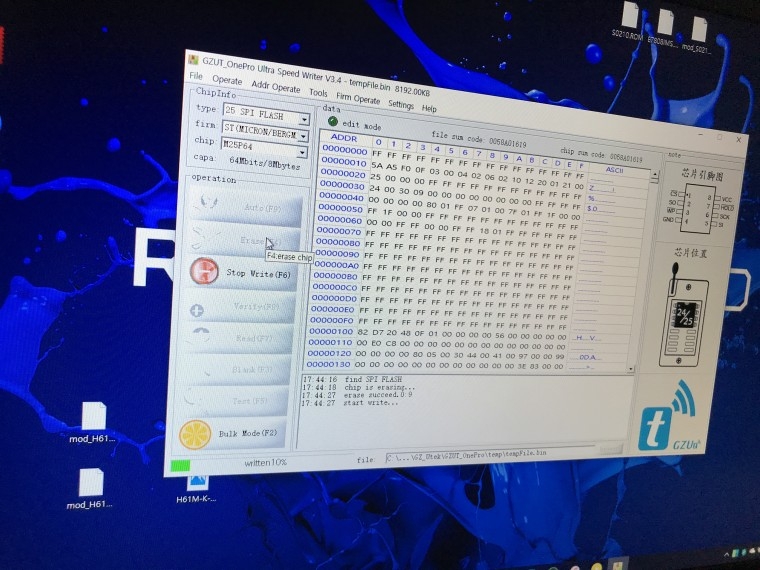Select address row 00000010
This screenshot has height=570, width=760.
[x=344, y=161]
